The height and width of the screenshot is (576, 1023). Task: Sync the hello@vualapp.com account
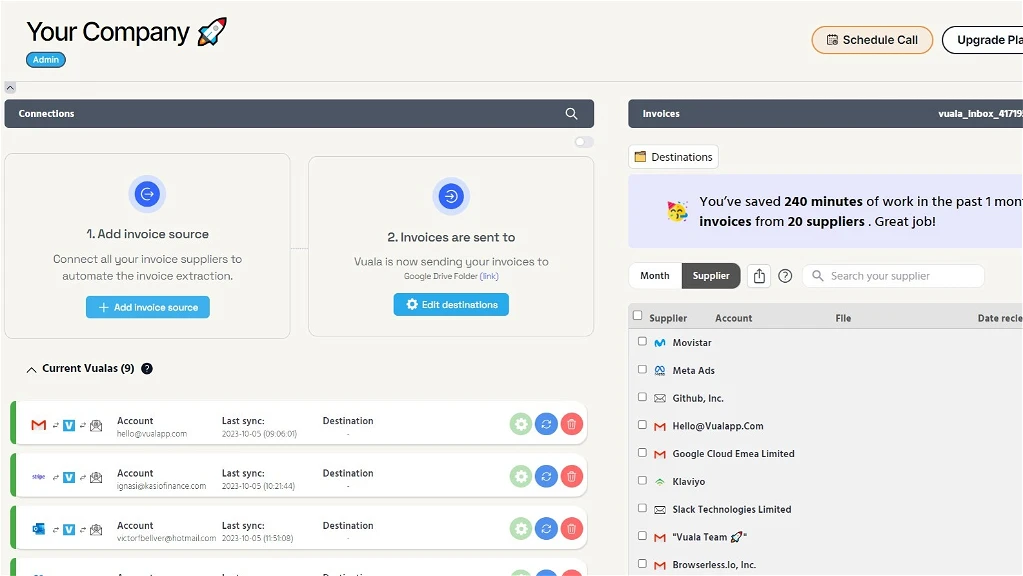pos(546,424)
